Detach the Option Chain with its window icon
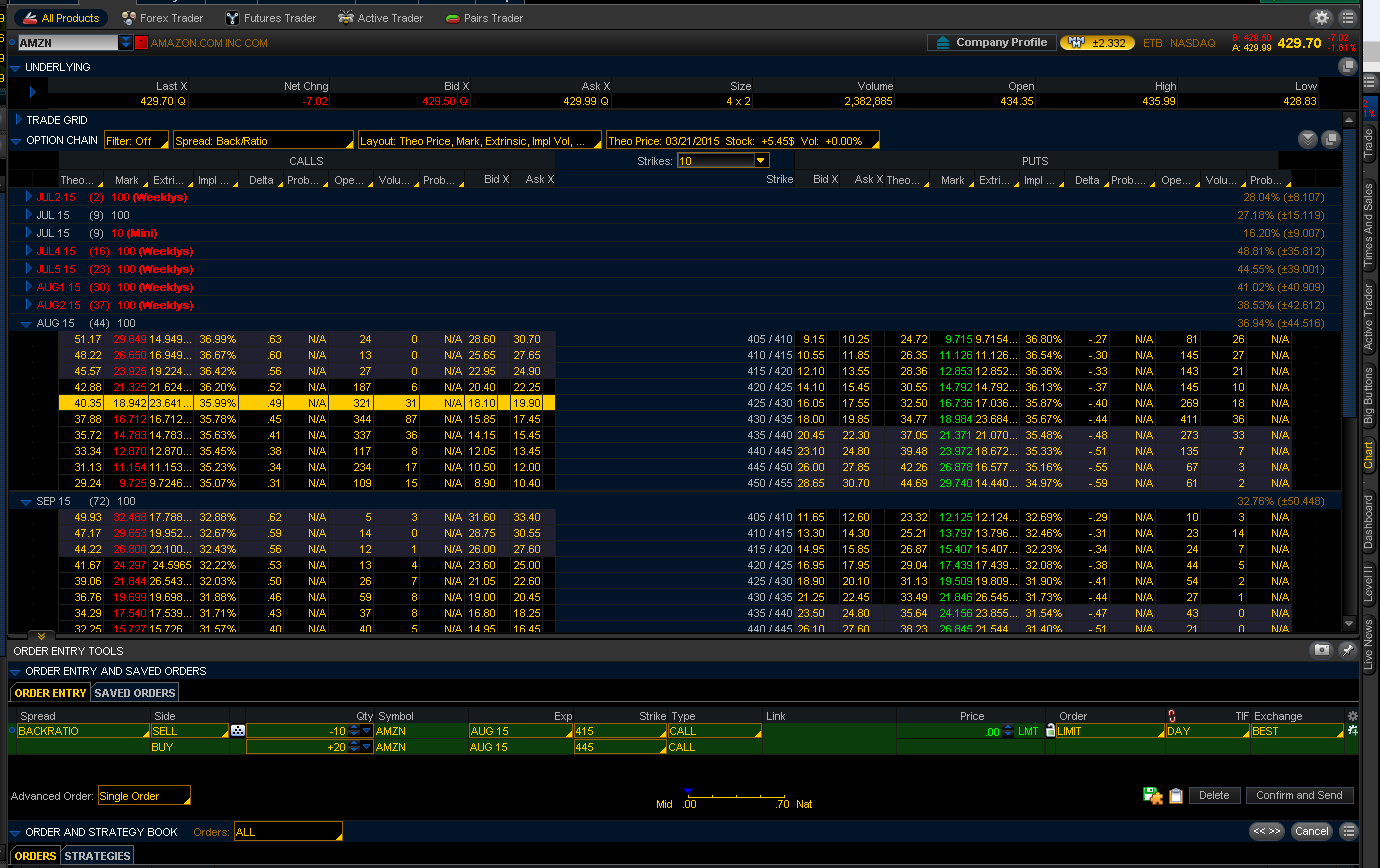1380x868 pixels. click(x=1330, y=140)
